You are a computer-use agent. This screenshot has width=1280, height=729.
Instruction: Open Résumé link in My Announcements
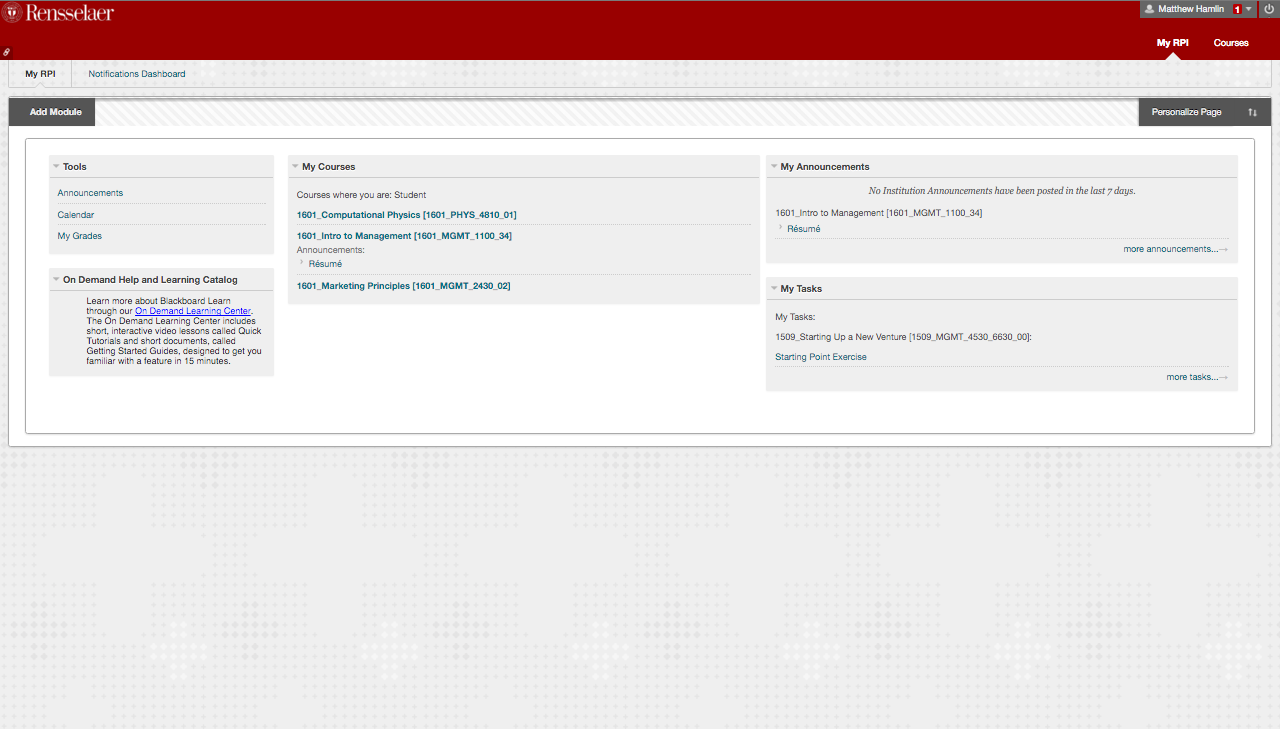point(804,229)
